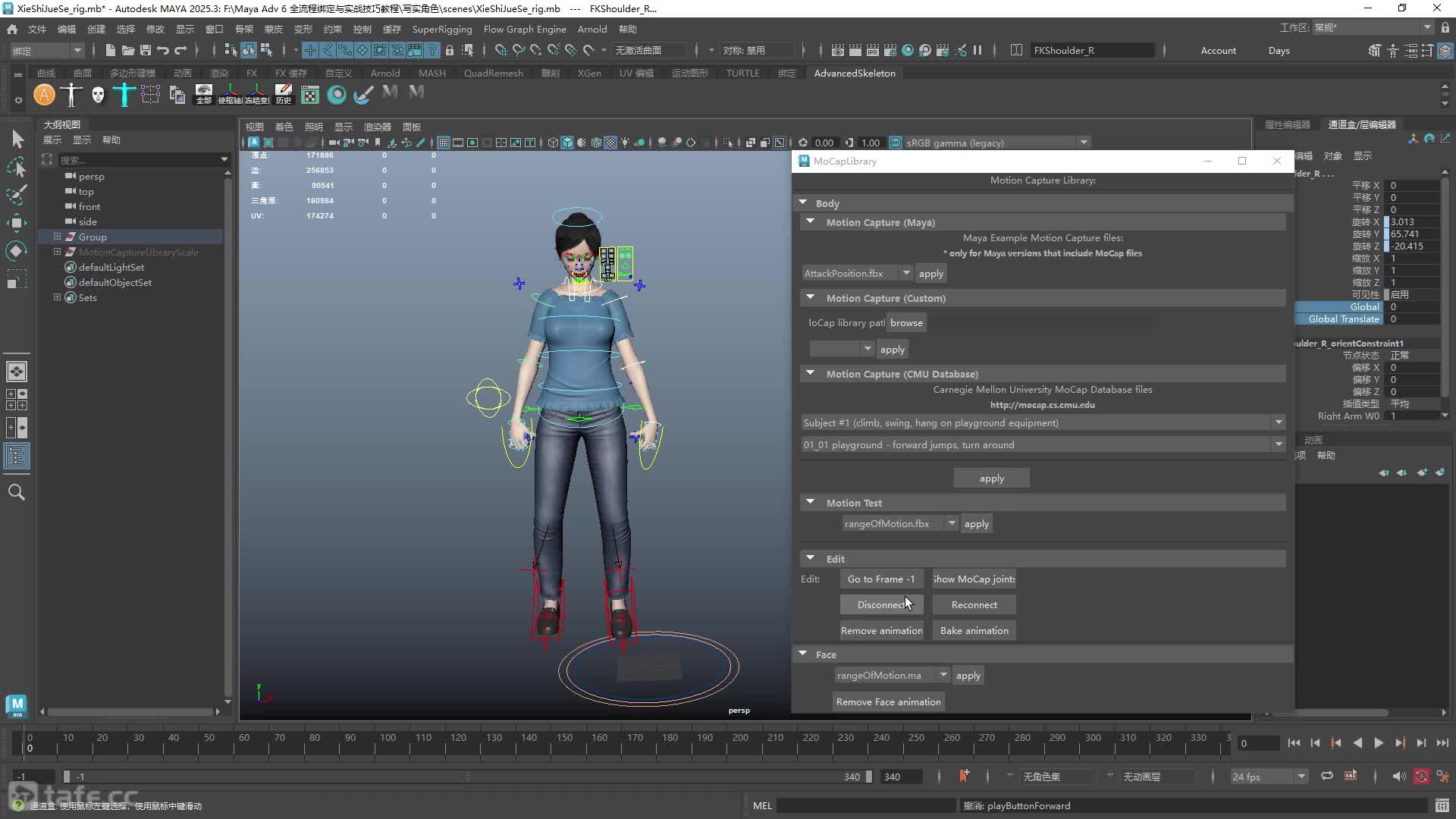Click the search magnifier icon in toolbox
Image resolution: width=1456 pixels, height=819 pixels.
pyautogui.click(x=17, y=492)
